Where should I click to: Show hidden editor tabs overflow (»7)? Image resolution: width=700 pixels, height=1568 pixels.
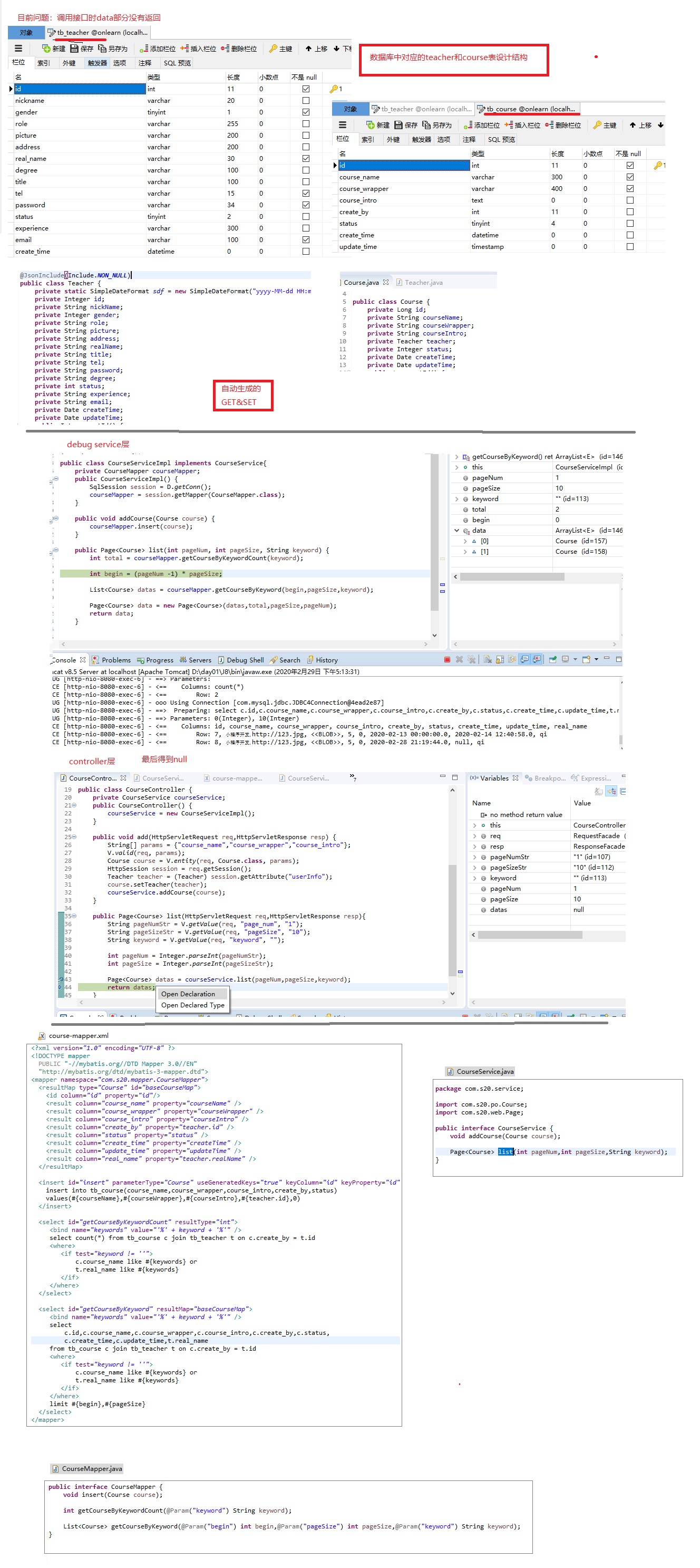353,777
